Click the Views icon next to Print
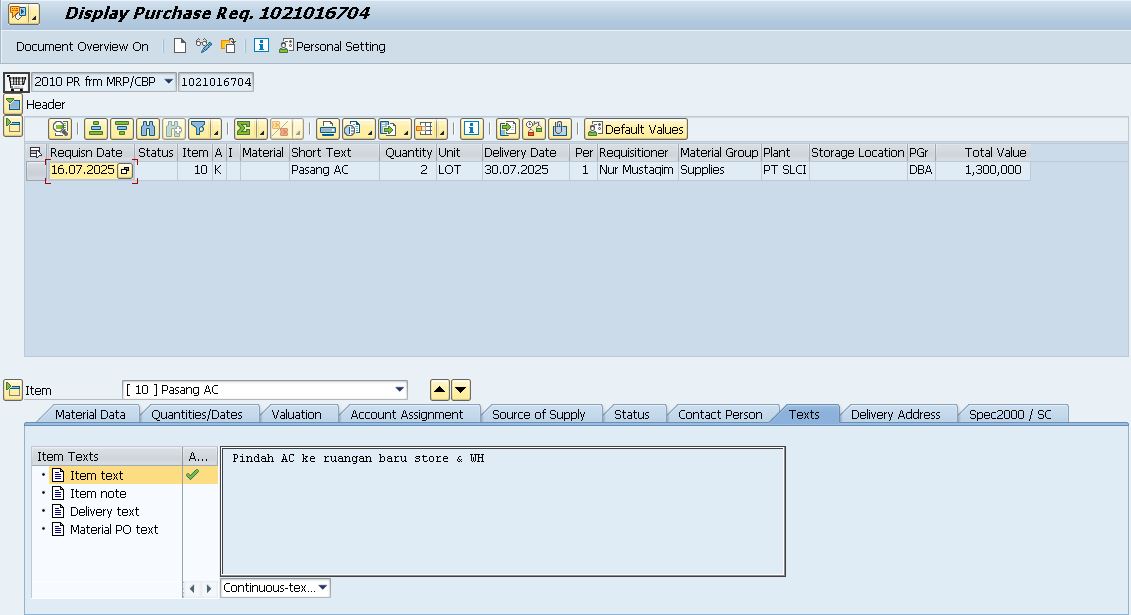1131x615 pixels. (353, 129)
